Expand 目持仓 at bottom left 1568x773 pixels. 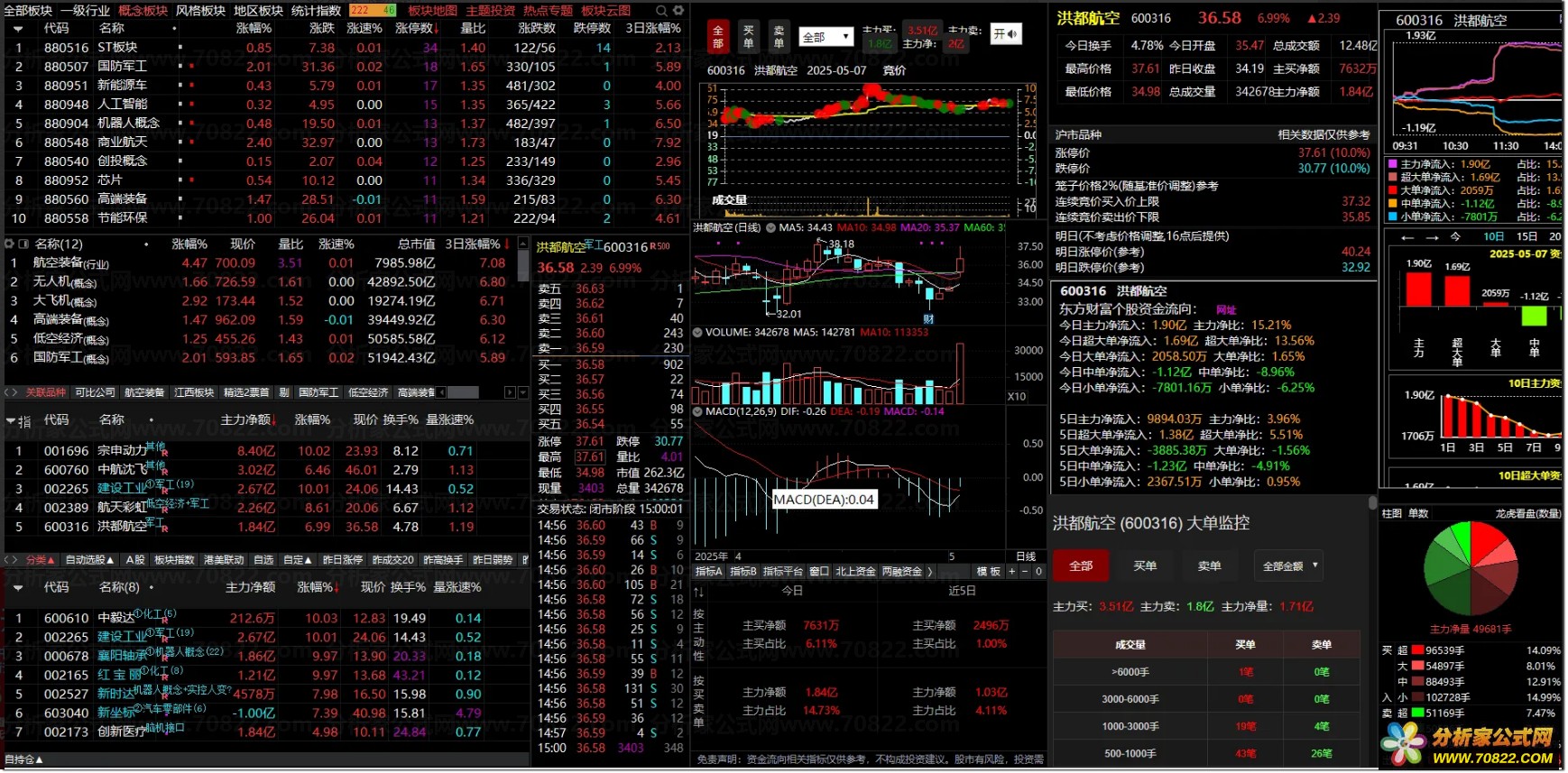(x=24, y=760)
